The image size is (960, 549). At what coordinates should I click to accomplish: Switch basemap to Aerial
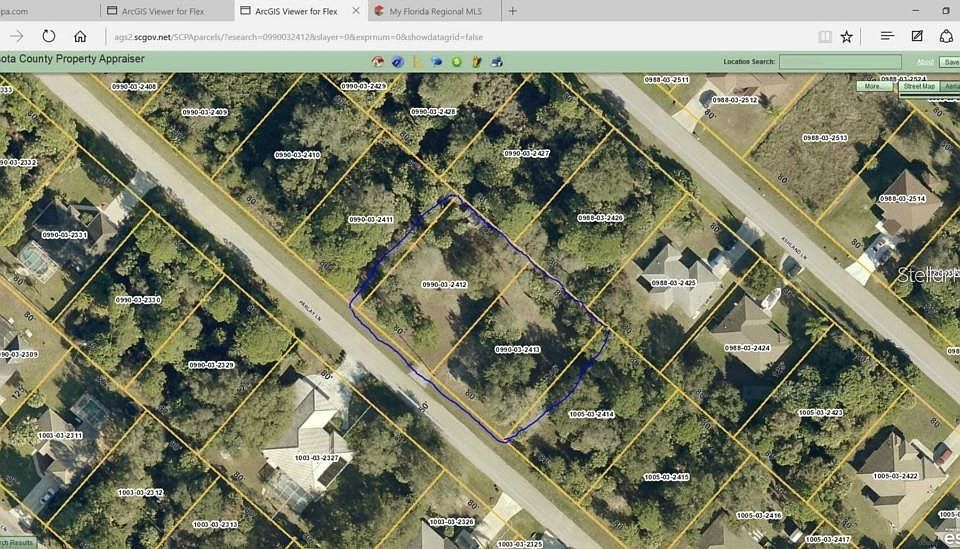tap(951, 86)
